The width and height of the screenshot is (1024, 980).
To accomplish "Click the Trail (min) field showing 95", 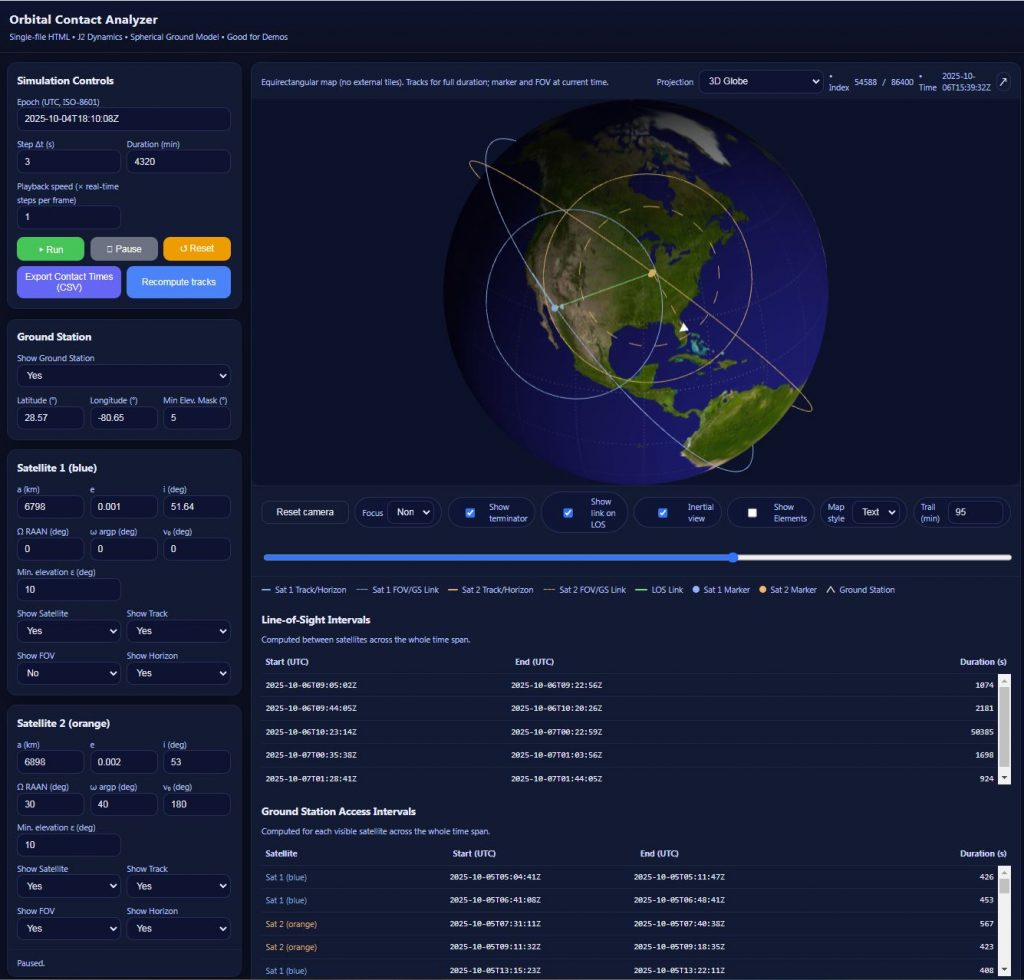I will tap(975, 513).
